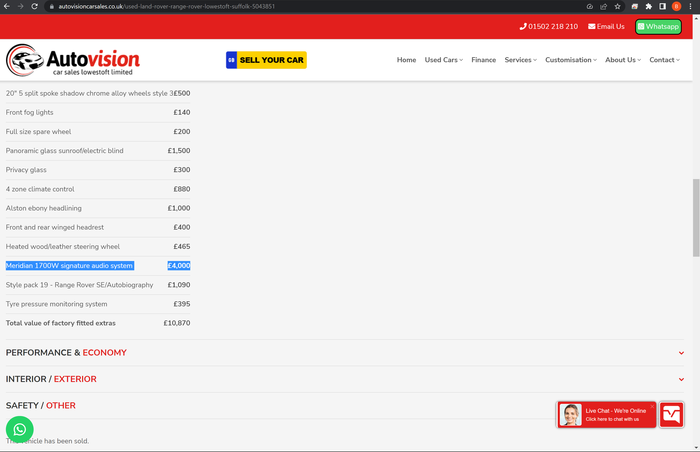The width and height of the screenshot is (700, 452).
Task: Select the Front fog lights row text
Action: click(x=29, y=113)
